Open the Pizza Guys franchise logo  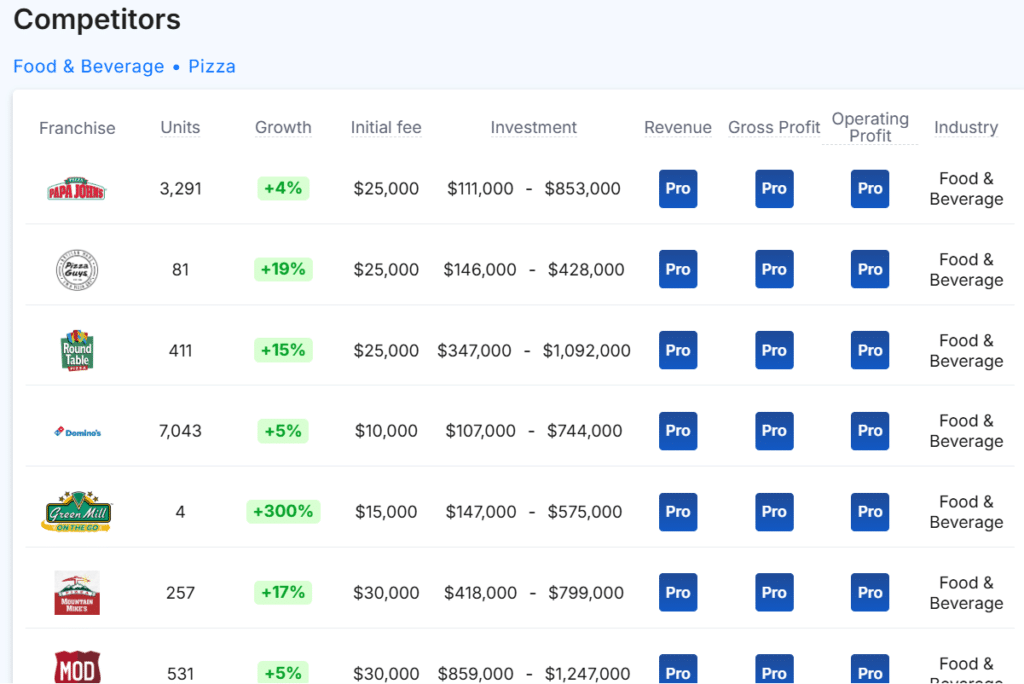76,270
